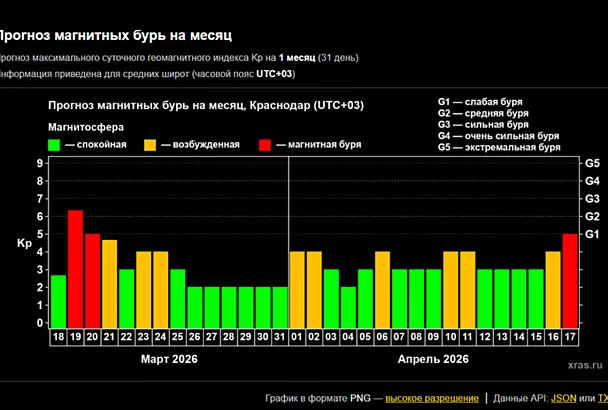Click the short green bar for April 04

pyautogui.click(x=348, y=306)
